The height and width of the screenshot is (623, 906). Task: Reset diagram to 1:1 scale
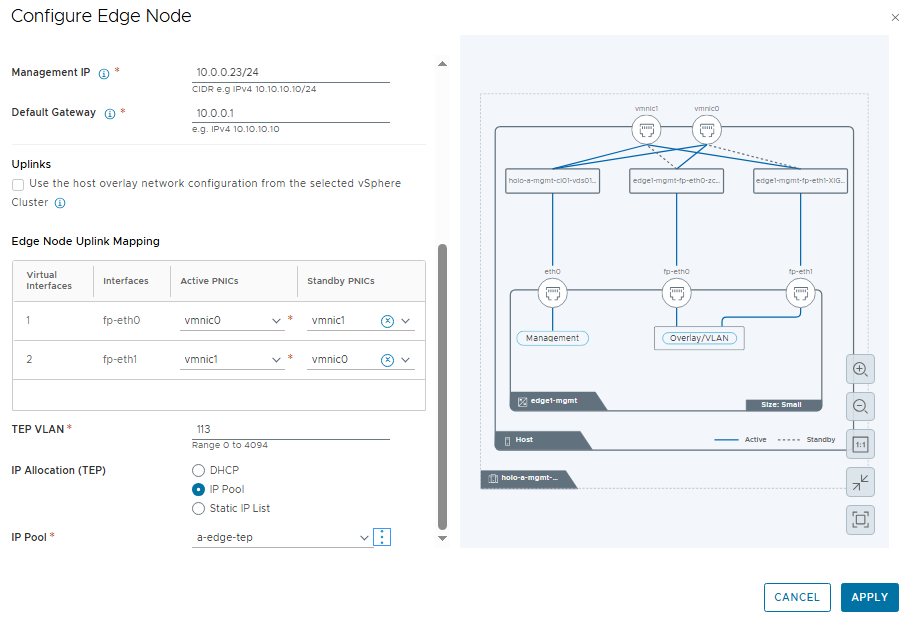click(x=859, y=444)
